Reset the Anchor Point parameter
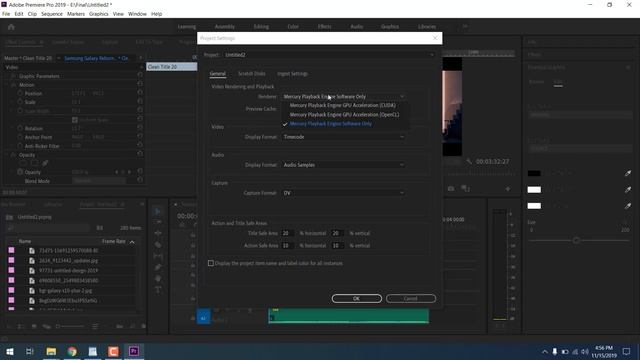The width and height of the screenshot is (640, 360). (x=140, y=137)
